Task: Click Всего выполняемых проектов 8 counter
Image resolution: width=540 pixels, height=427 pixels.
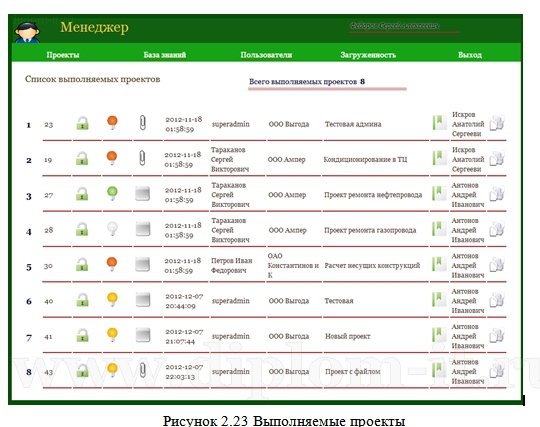Action: (x=307, y=82)
